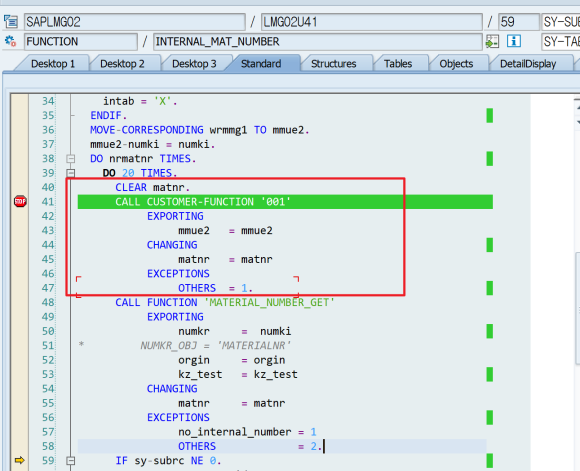The height and width of the screenshot is (471, 580).
Task: Click the FUNCTION event type field
Action: pyautogui.click(x=81, y=41)
